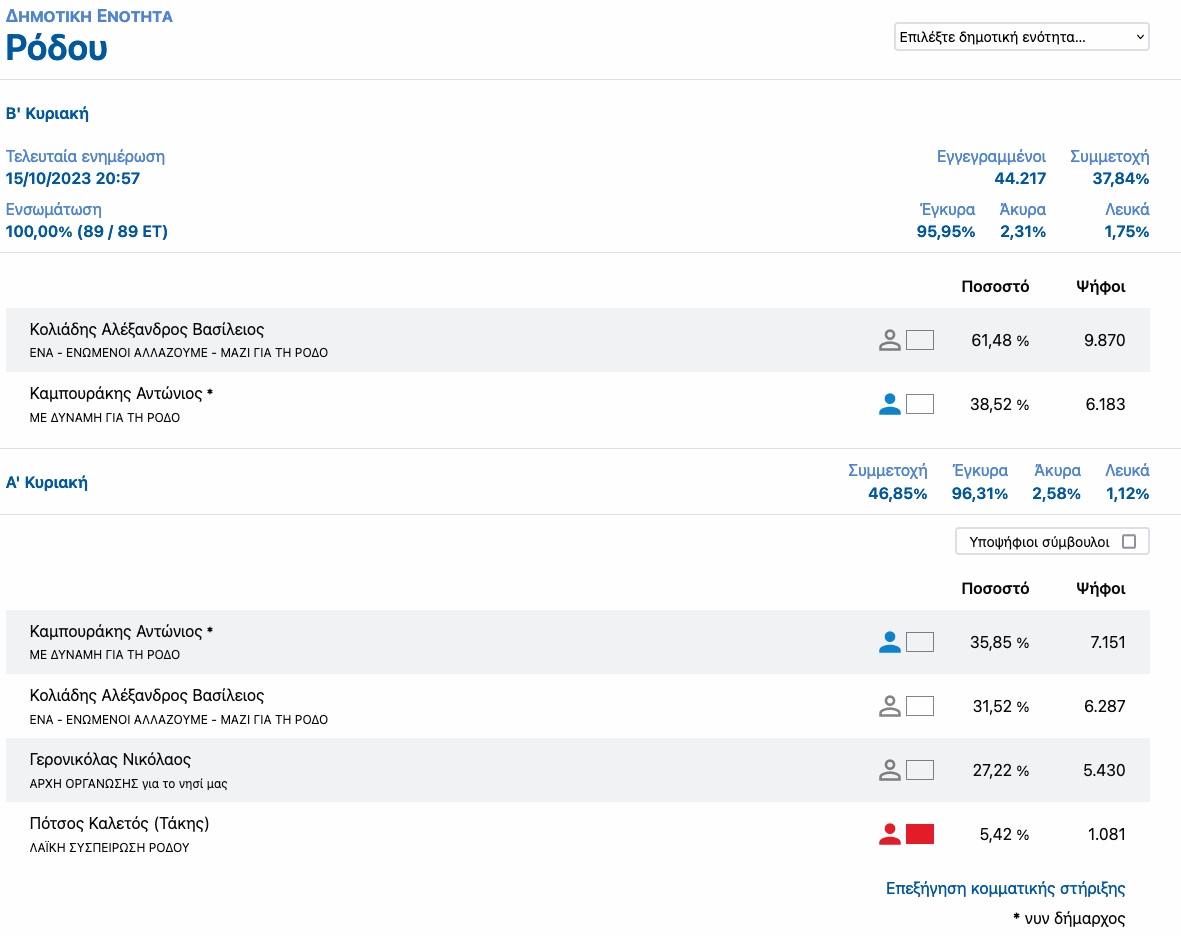The height and width of the screenshot is (936, 1181).
Task: Click empty party box in Γερονικόλας row
Action: point(920,770)
